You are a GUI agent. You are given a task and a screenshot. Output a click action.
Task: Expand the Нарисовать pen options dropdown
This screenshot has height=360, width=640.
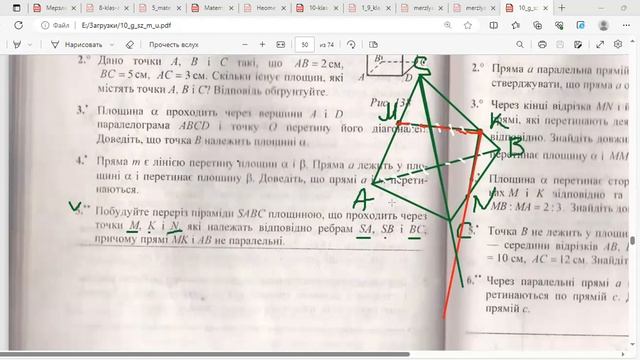(112, 44)
